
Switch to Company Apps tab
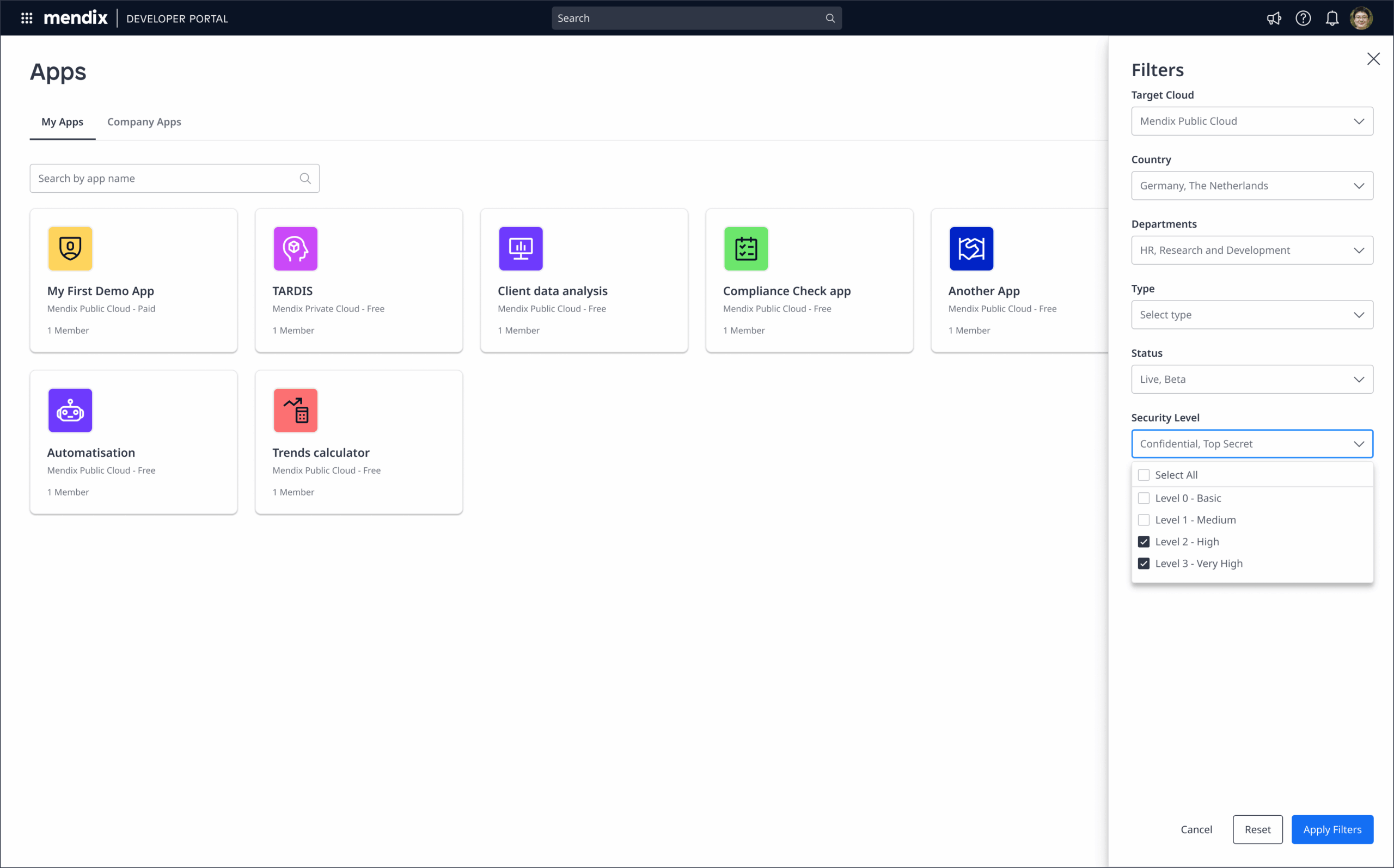click(x=144, y=121)
